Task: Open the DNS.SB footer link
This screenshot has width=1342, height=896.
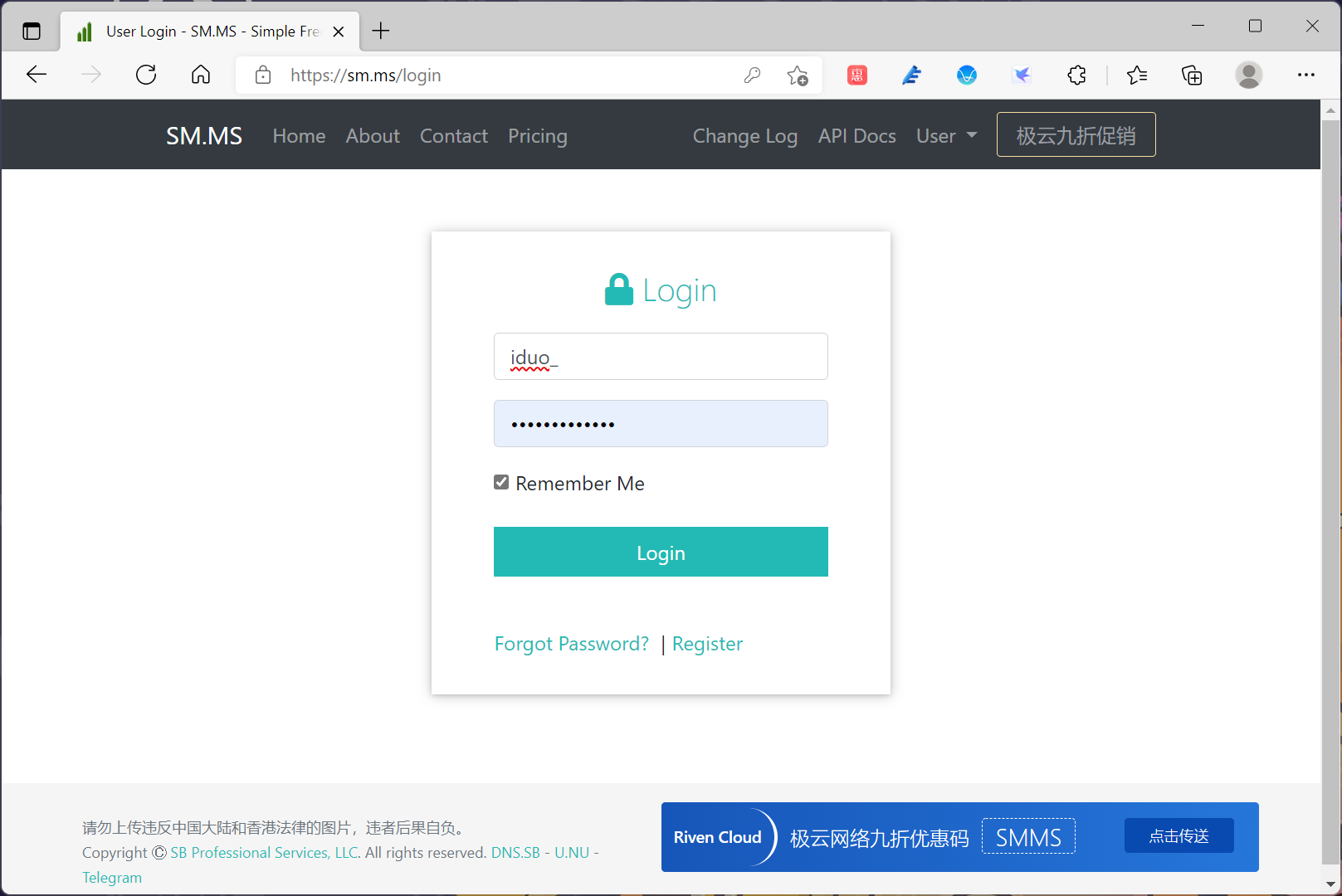Action: (x=515, y=853)
